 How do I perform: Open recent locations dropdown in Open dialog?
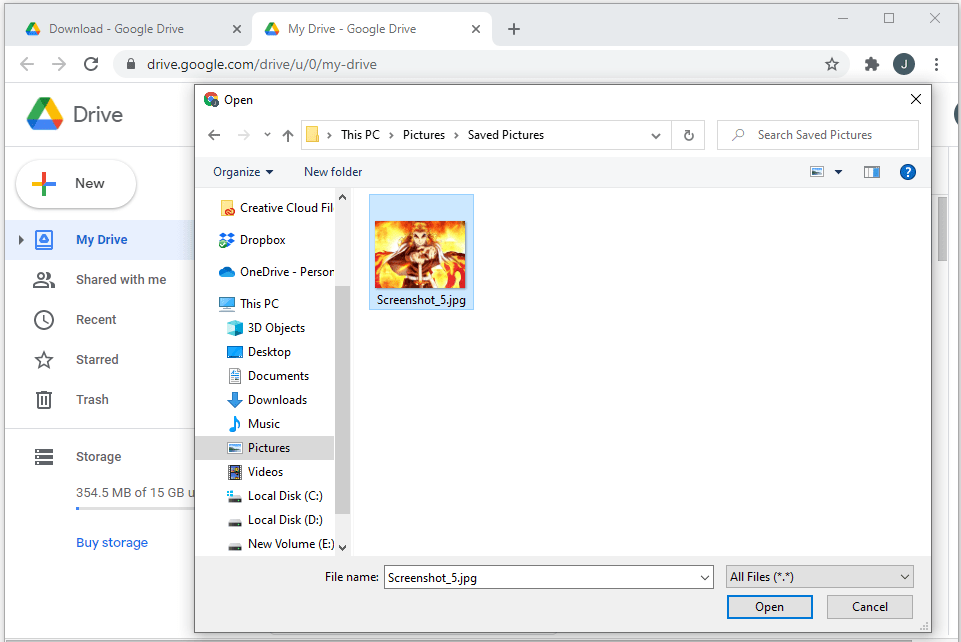(267, 135)
